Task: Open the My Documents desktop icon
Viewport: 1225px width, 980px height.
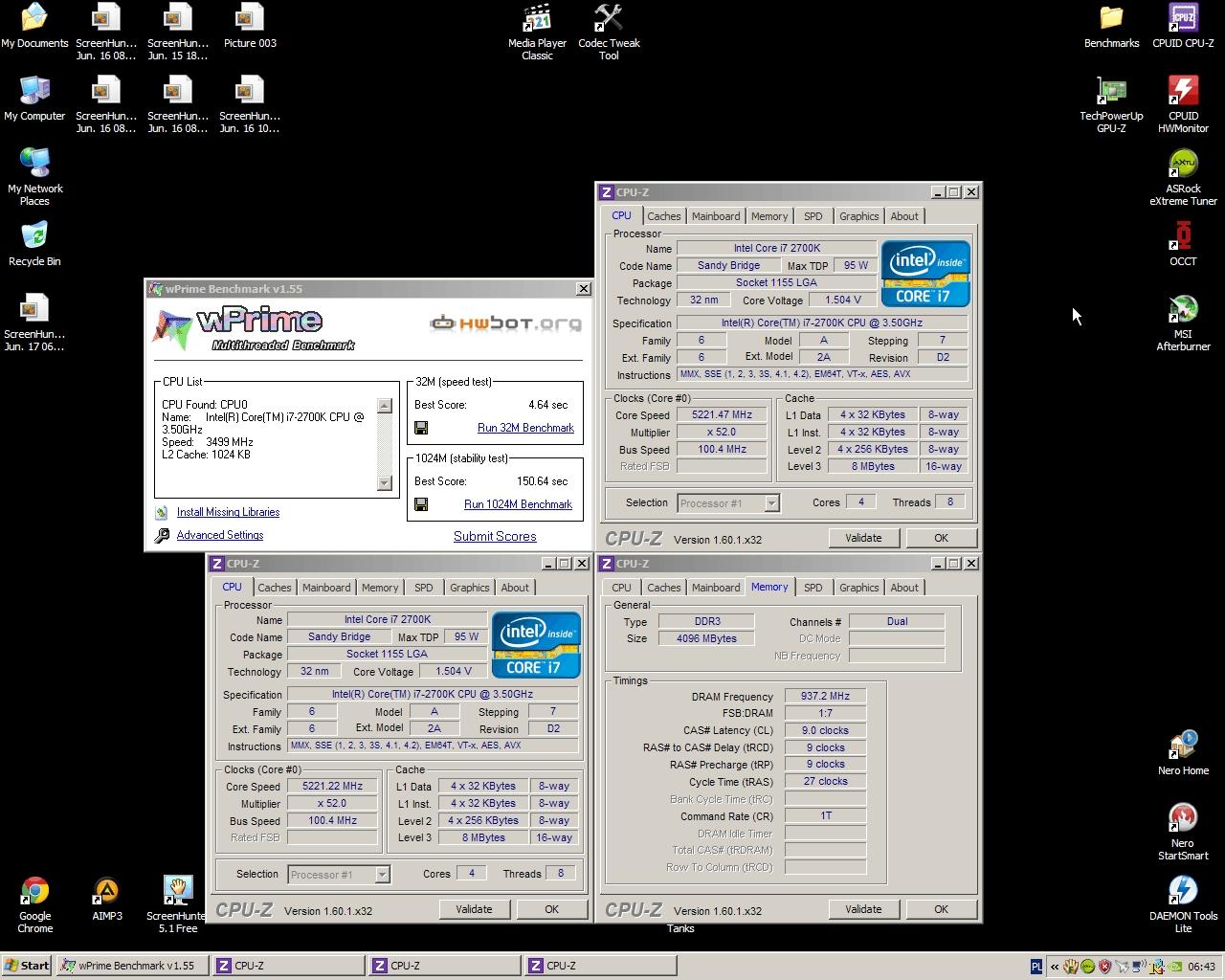Action: tap(34, 27)
